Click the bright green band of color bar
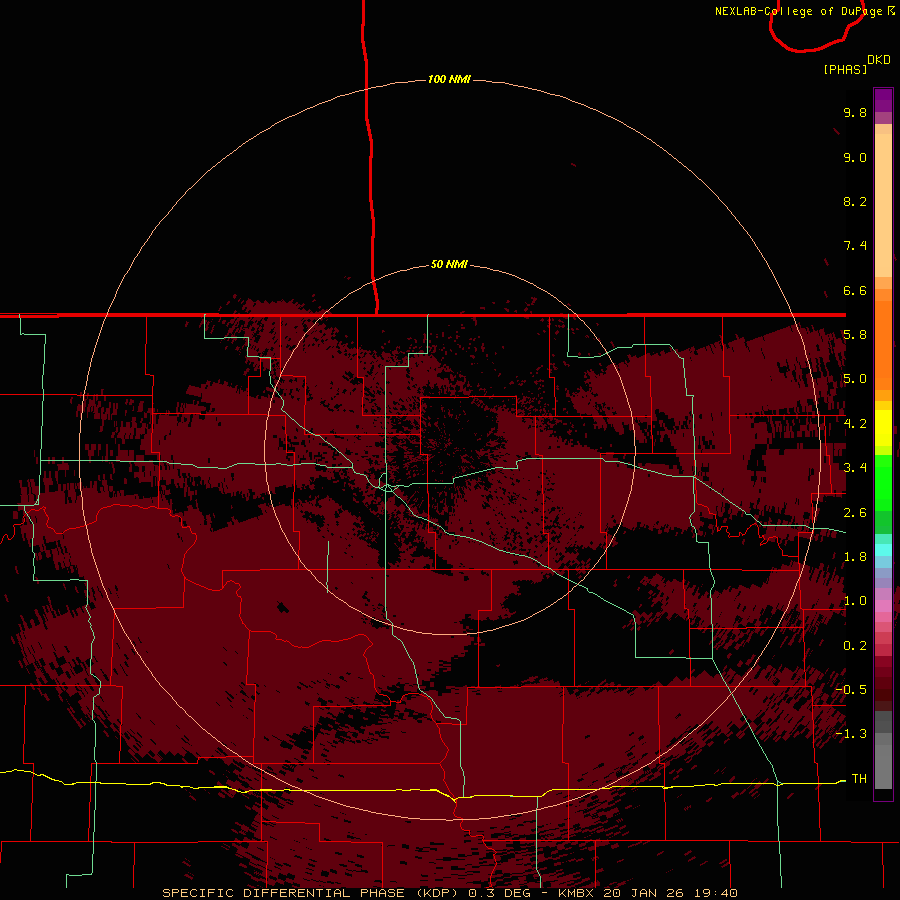The height and width of the screenshot is (900, 900). coord(883,482)
